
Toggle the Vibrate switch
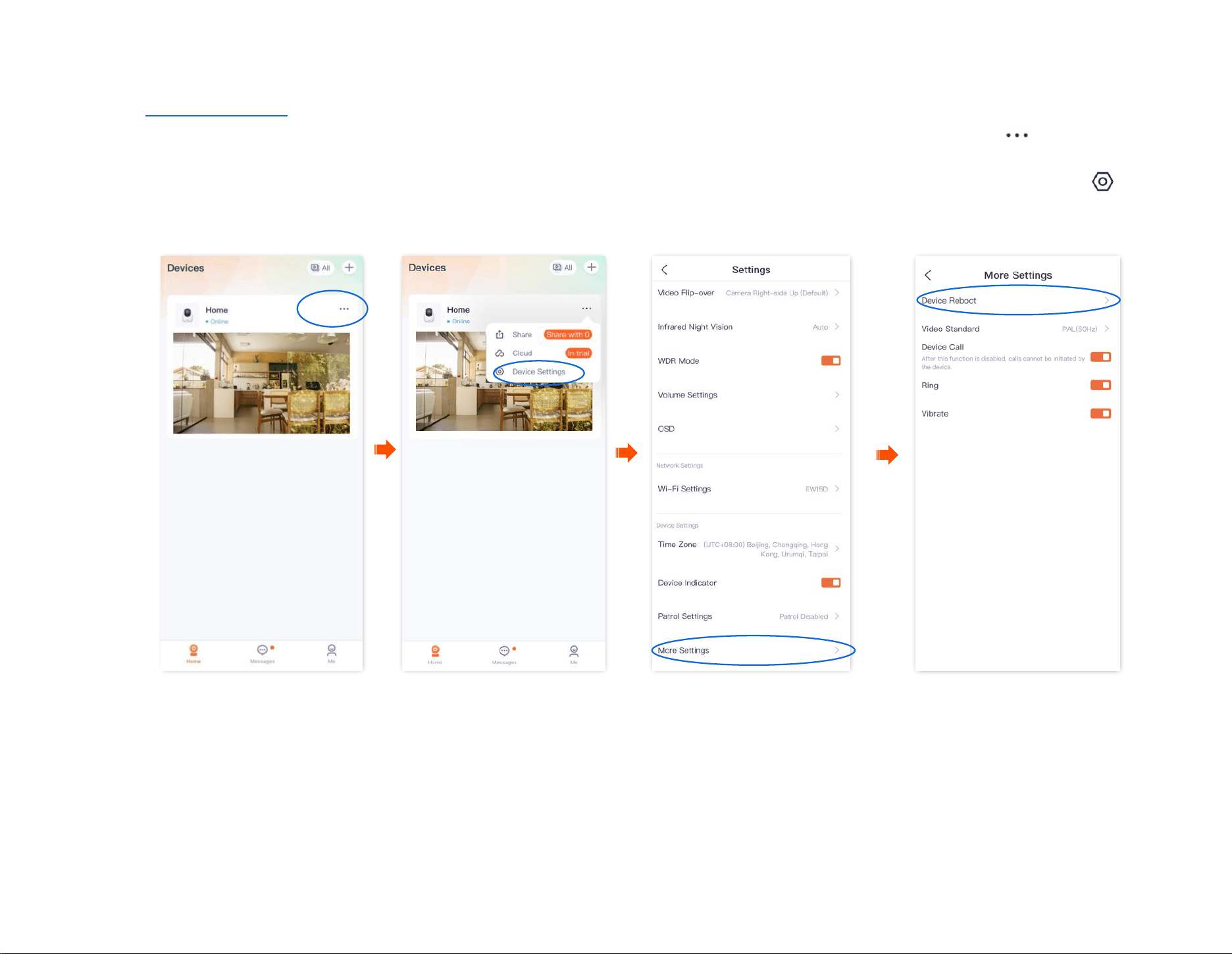click(x=1100, y=414)
